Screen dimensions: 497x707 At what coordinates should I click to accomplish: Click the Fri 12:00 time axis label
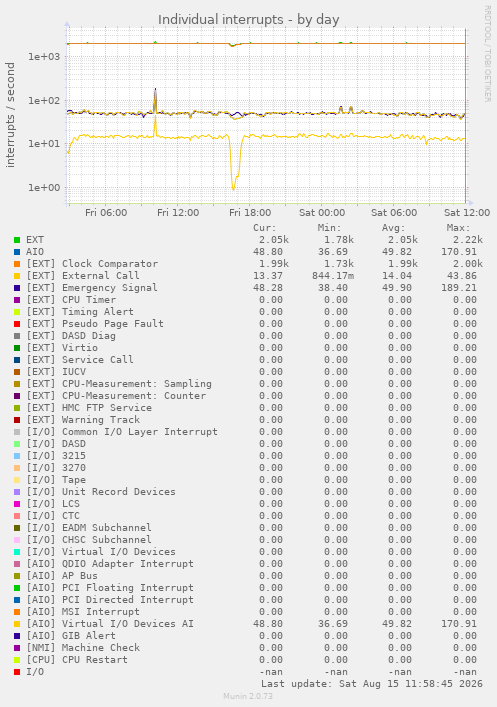pyautogui.click(x=178, y=213)
